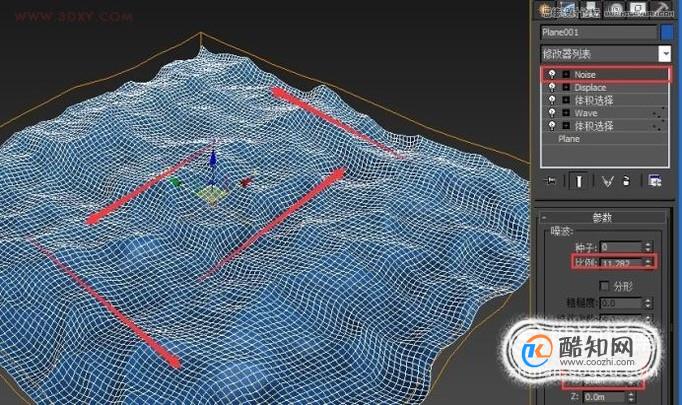The image size is (682, 405).
Task: Click the 种子 seed value field
Action: click(621, 247)
